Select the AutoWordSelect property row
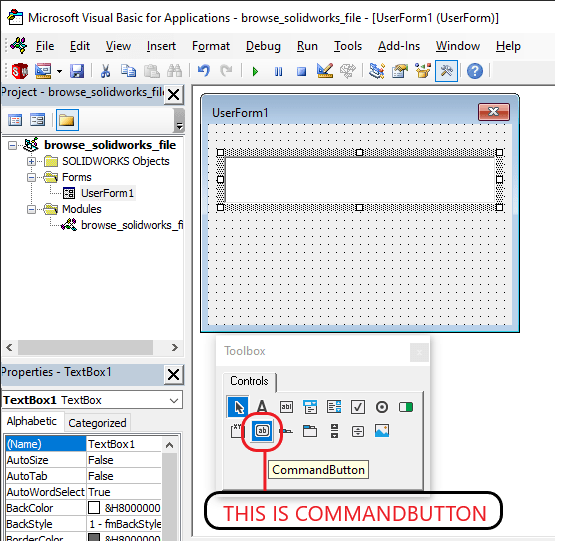The width and height of the screenshot is (563, 541). point(83,492)
